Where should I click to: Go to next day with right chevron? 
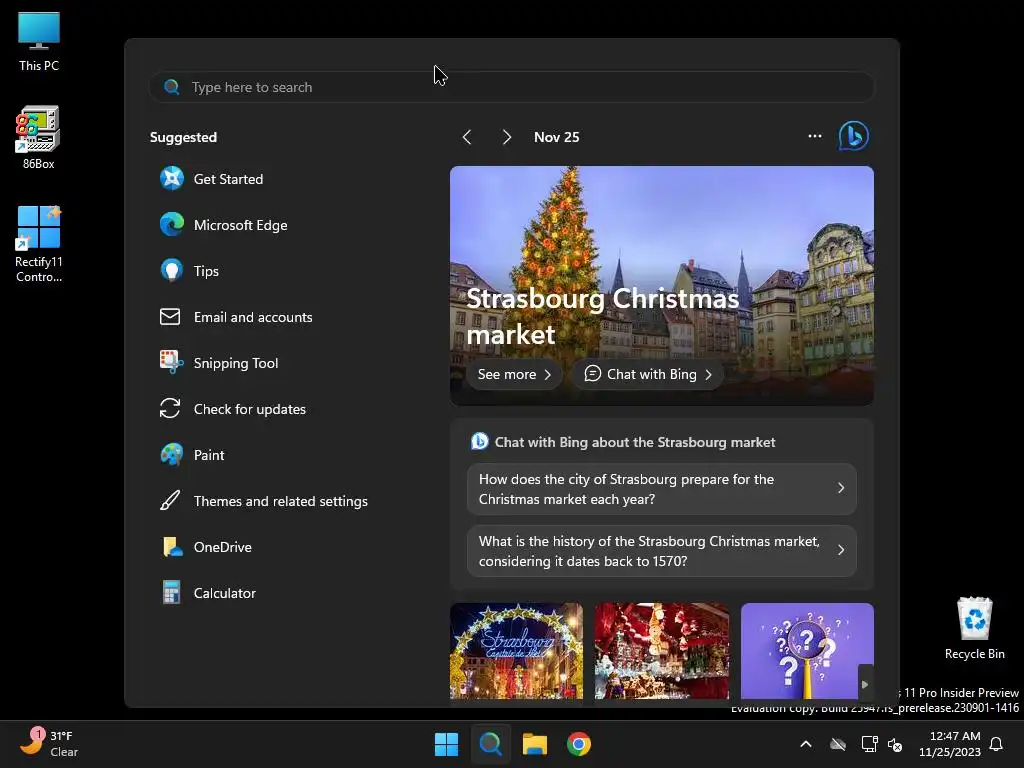click(507, 137)
